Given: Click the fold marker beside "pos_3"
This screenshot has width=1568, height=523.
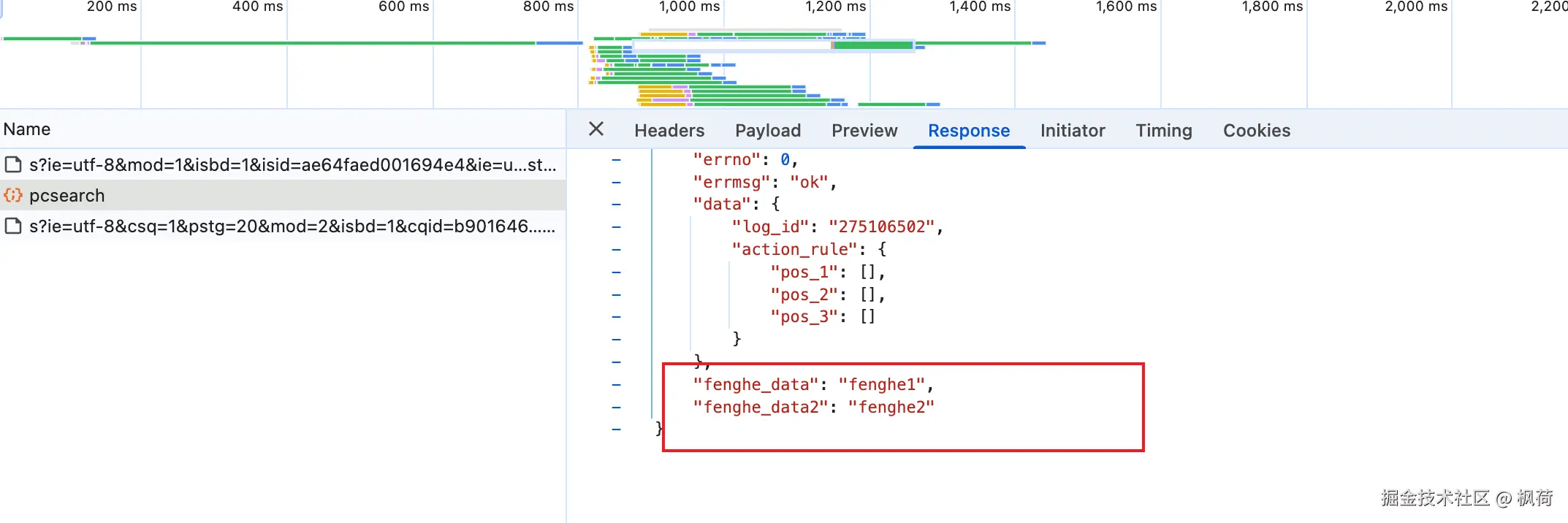Looking at the screenshot, I should pos(617,317).
